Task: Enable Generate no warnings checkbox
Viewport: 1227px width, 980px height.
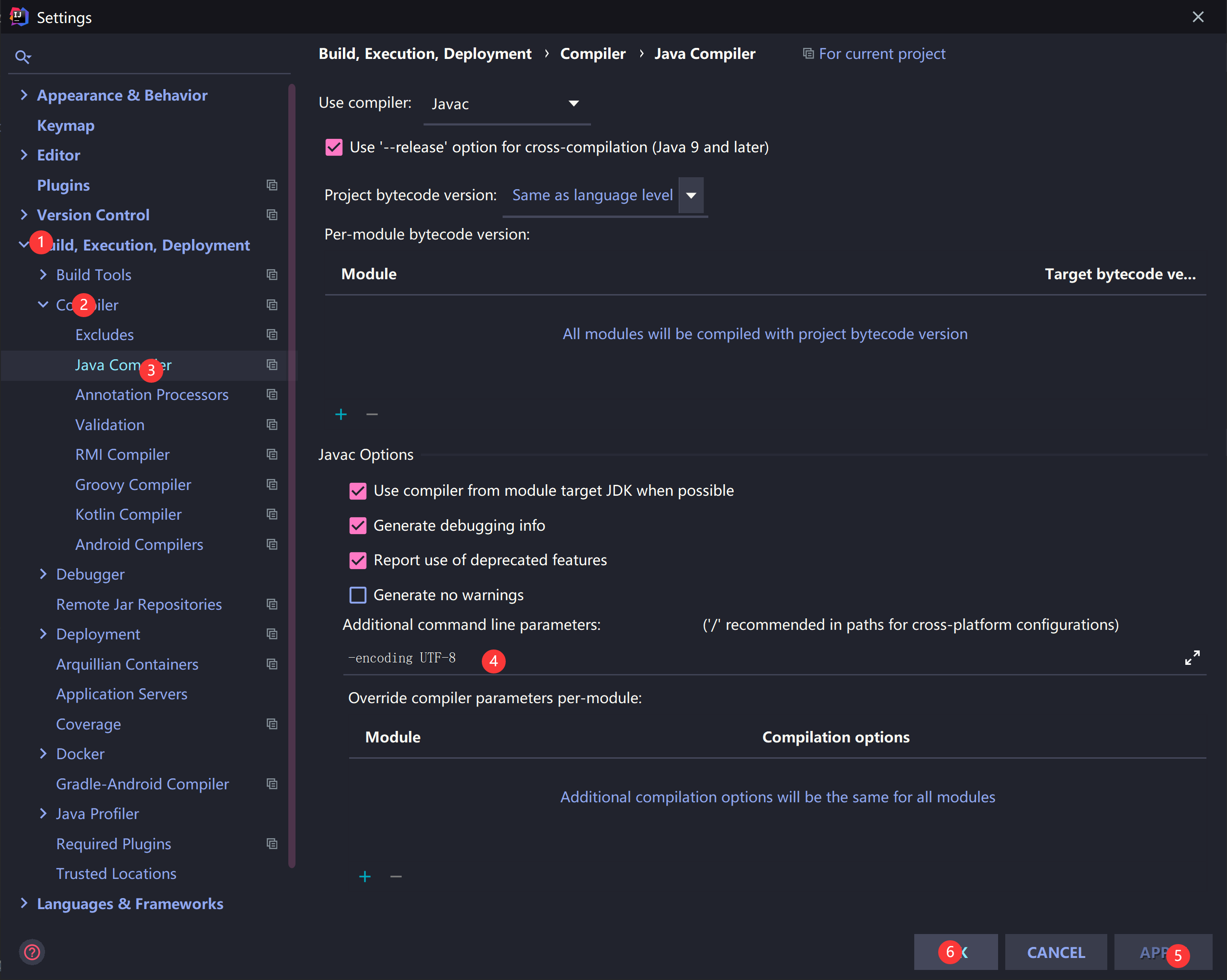Action: (358, 595)
